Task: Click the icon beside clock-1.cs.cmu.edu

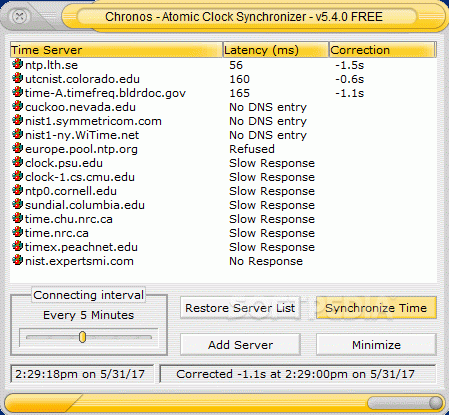Action: click(17, 176)
